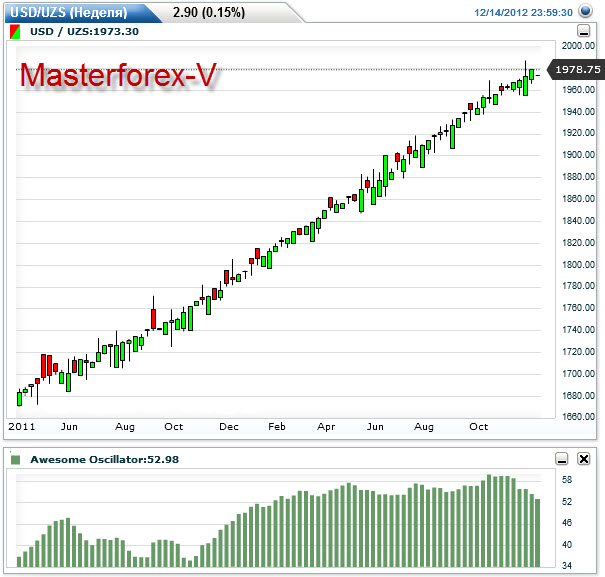Click the 2.90 (0.15%) change value

209,12
